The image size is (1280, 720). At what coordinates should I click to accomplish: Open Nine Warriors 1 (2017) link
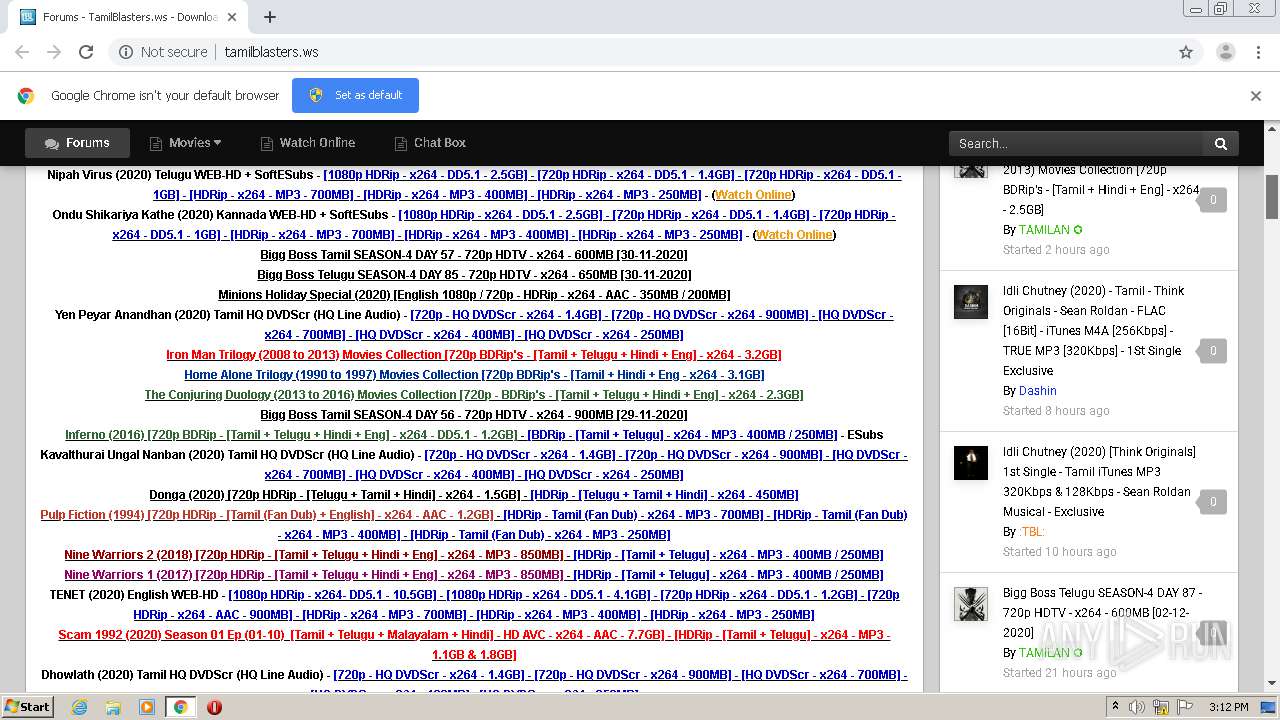(315, 575)
